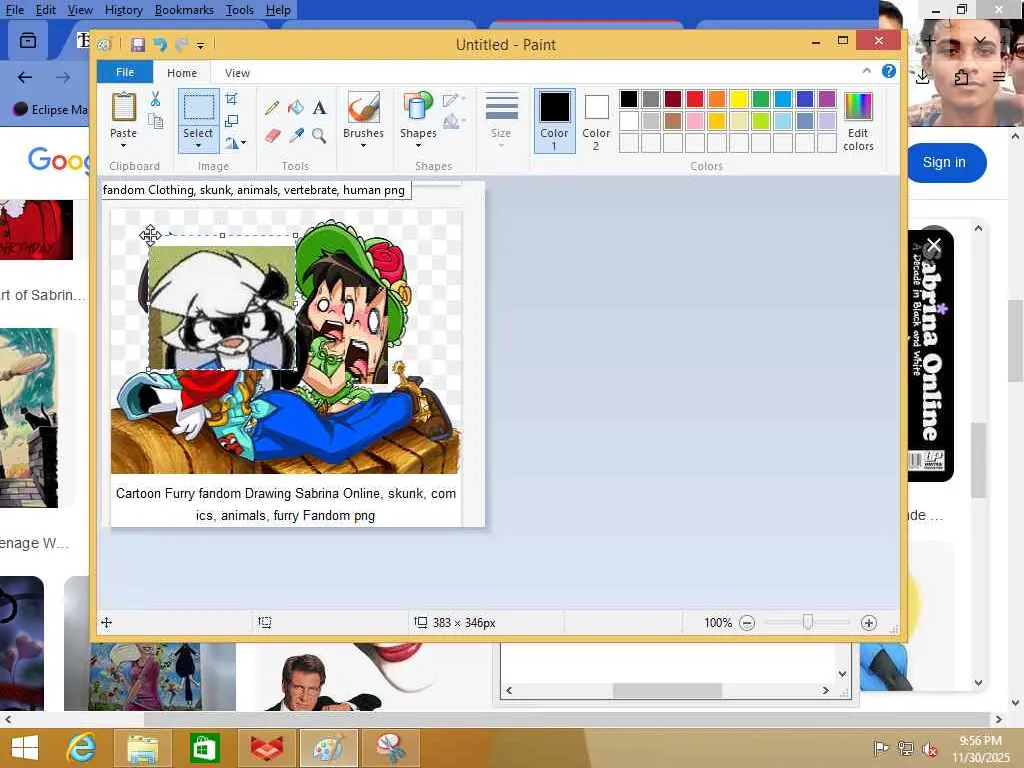Click the 9:56 PM clock in the system tray
This screenshot has width=1024, height=768.
(980, 741)
